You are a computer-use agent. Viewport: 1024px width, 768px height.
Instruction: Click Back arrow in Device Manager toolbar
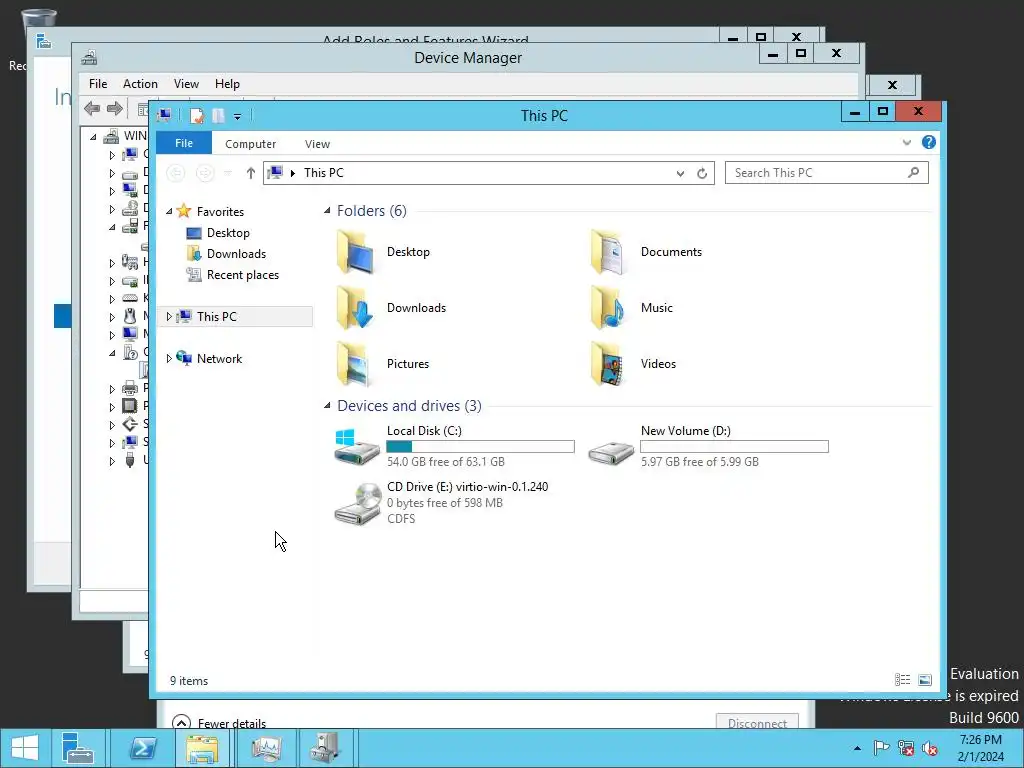coord(92,108)
